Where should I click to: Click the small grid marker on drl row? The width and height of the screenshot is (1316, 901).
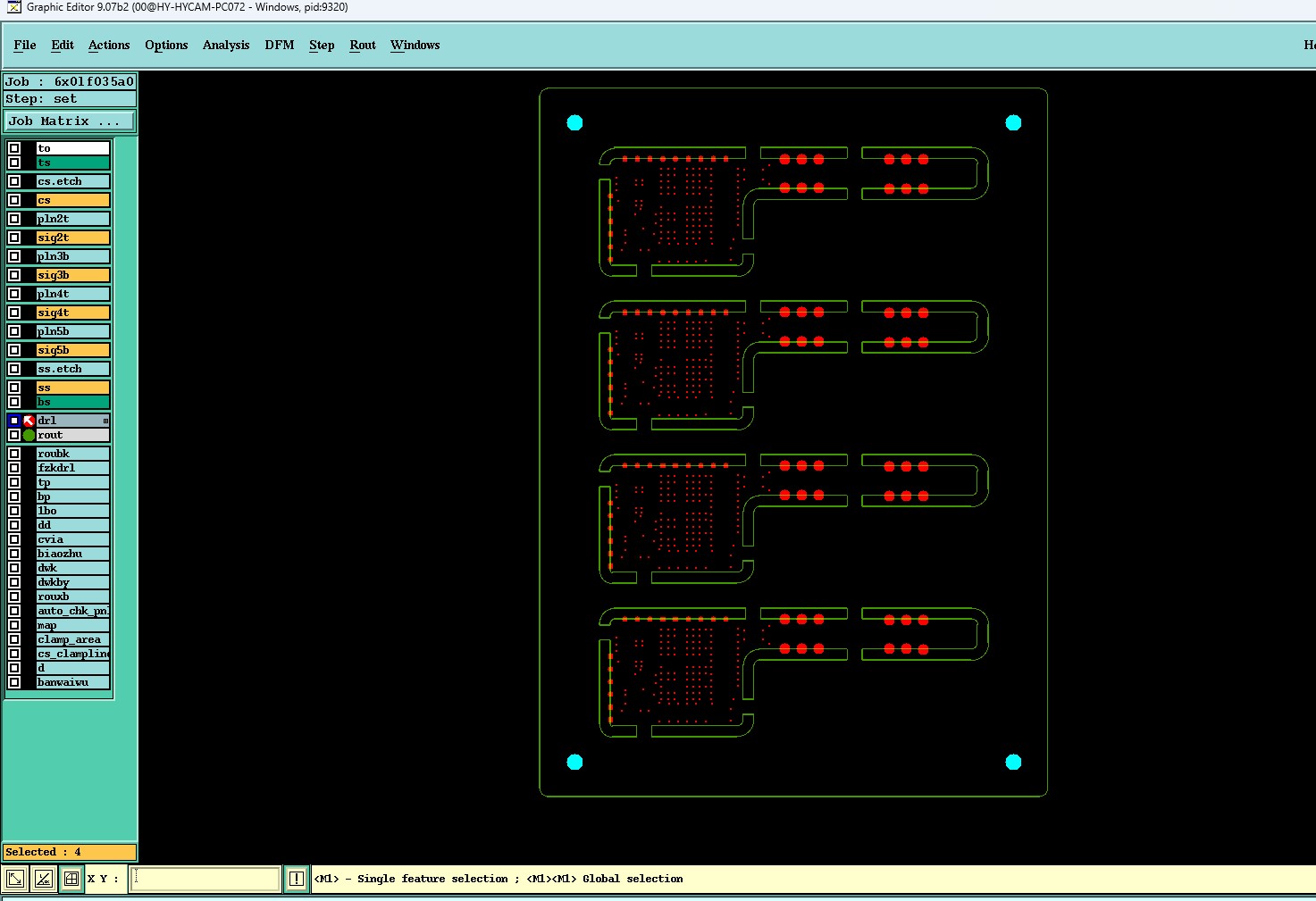click(x=105, y=421)
